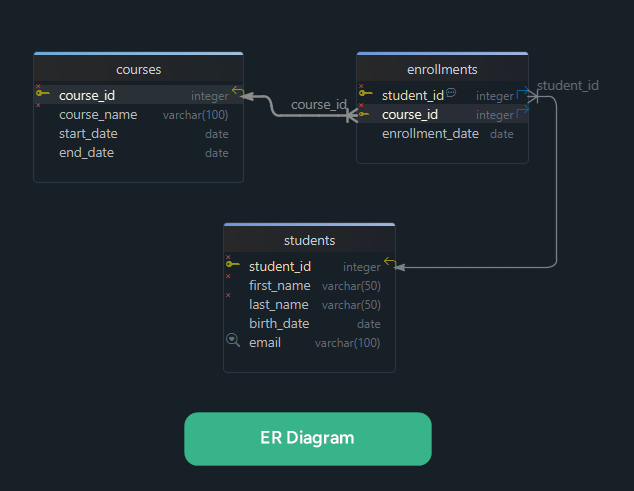Click the varchar(100) type of course_name
The height and width of the screenshot is (491, 634).
coord(195,115)
